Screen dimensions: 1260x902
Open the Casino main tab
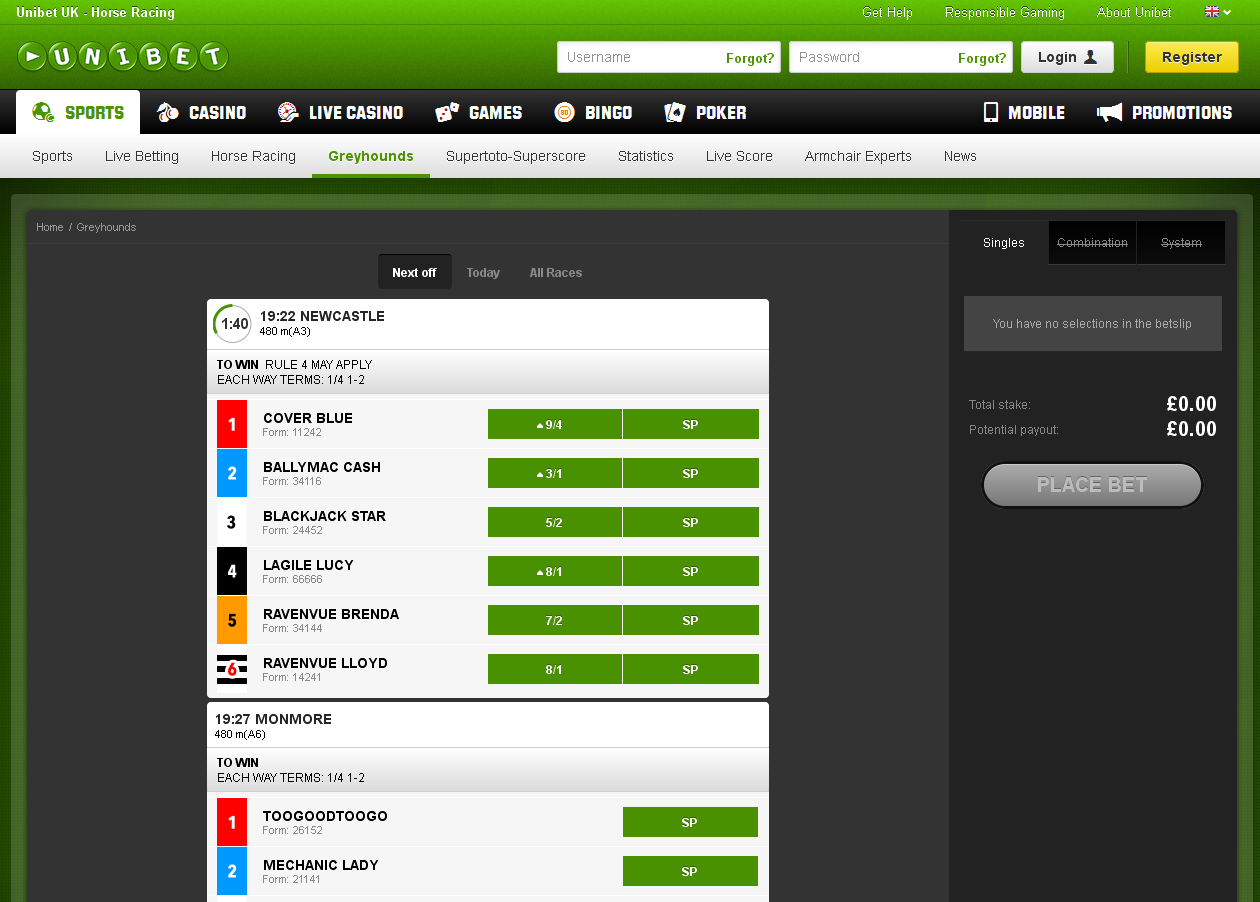202,112
